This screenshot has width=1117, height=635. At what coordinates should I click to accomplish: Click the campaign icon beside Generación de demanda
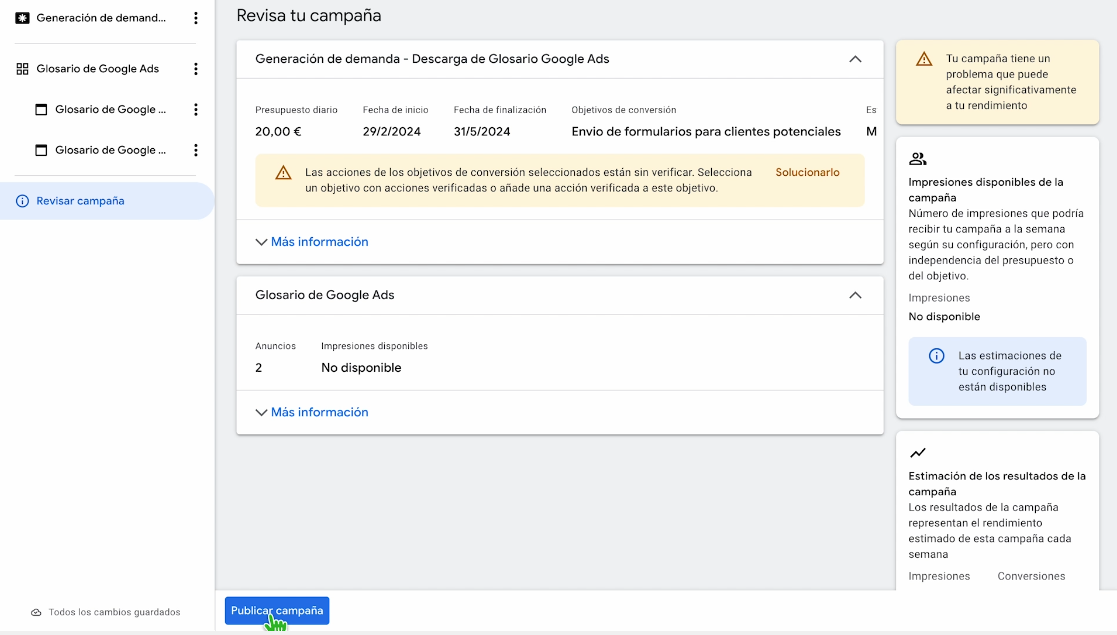[x=23, y=18]
